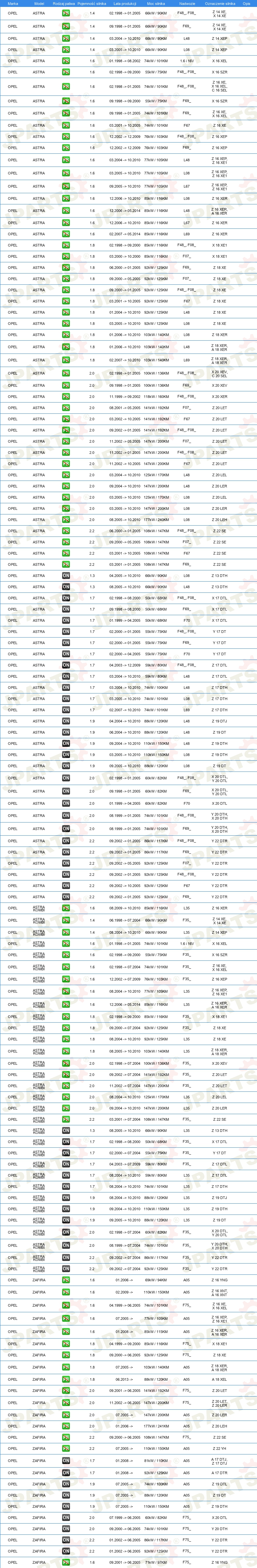257x1568 pixels.
Task: Select years cell 11.1999 -> 09.2002
Action: (125, 397)
